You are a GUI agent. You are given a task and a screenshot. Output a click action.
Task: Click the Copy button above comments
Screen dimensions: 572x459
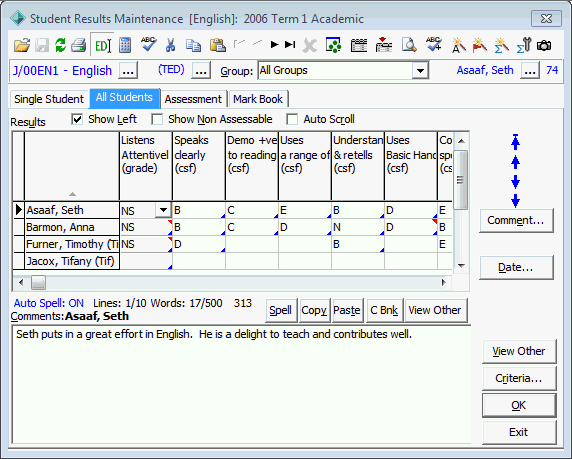pyautogui.click(x=314, y=310)
